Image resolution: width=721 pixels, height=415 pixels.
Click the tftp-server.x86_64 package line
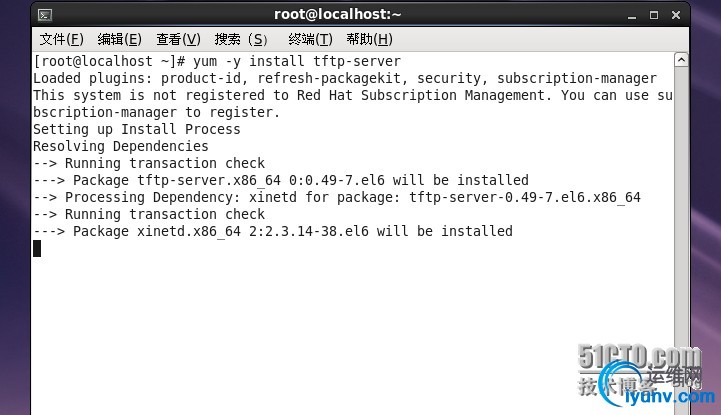[x=281, y=180]
